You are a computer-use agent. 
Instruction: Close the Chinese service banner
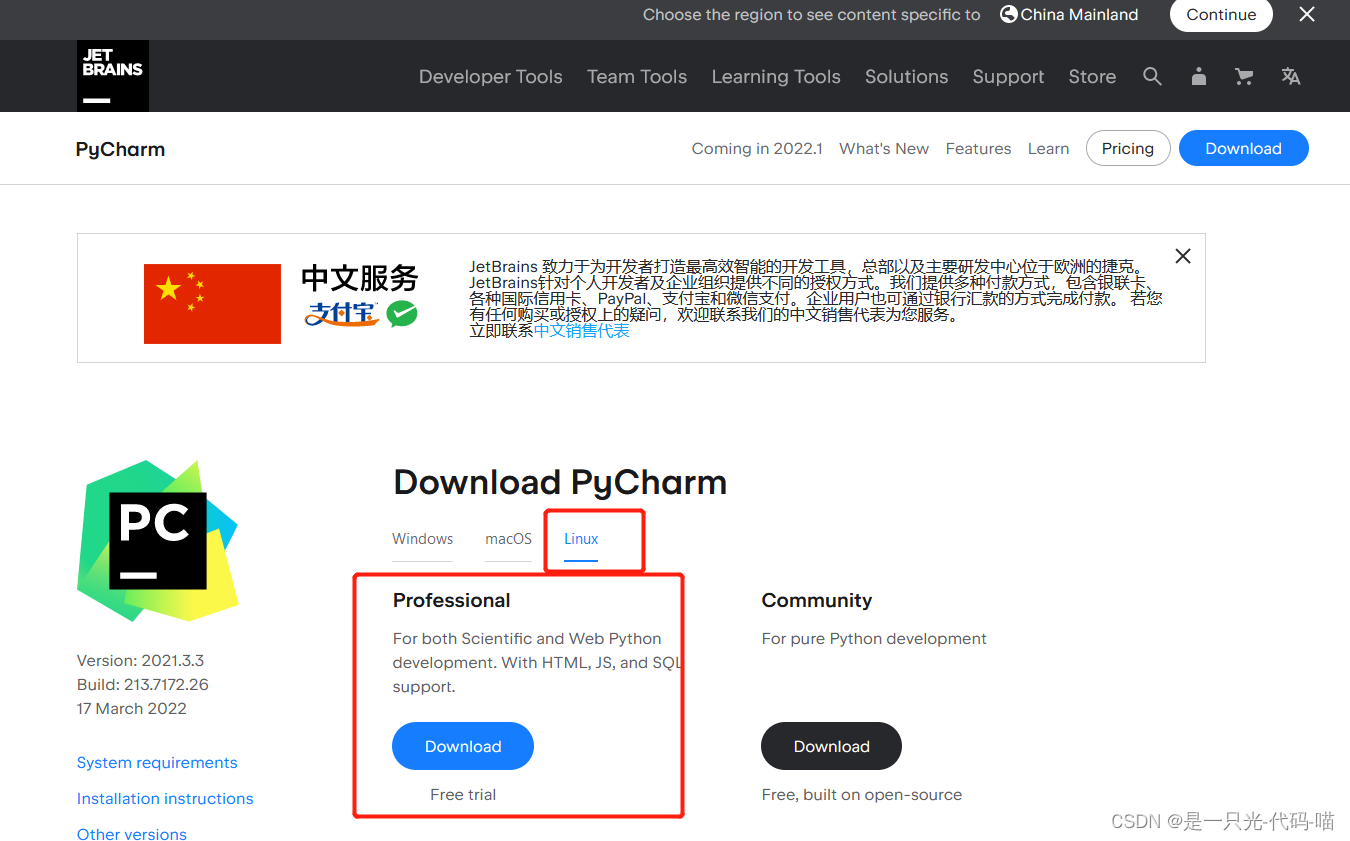(1183, 256)
